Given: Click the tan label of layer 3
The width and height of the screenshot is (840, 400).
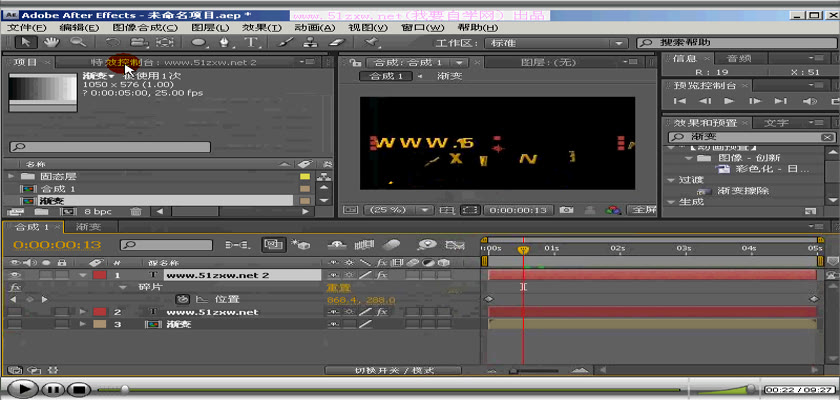Looking at the screenshot, I should click(x=100, y=324).
